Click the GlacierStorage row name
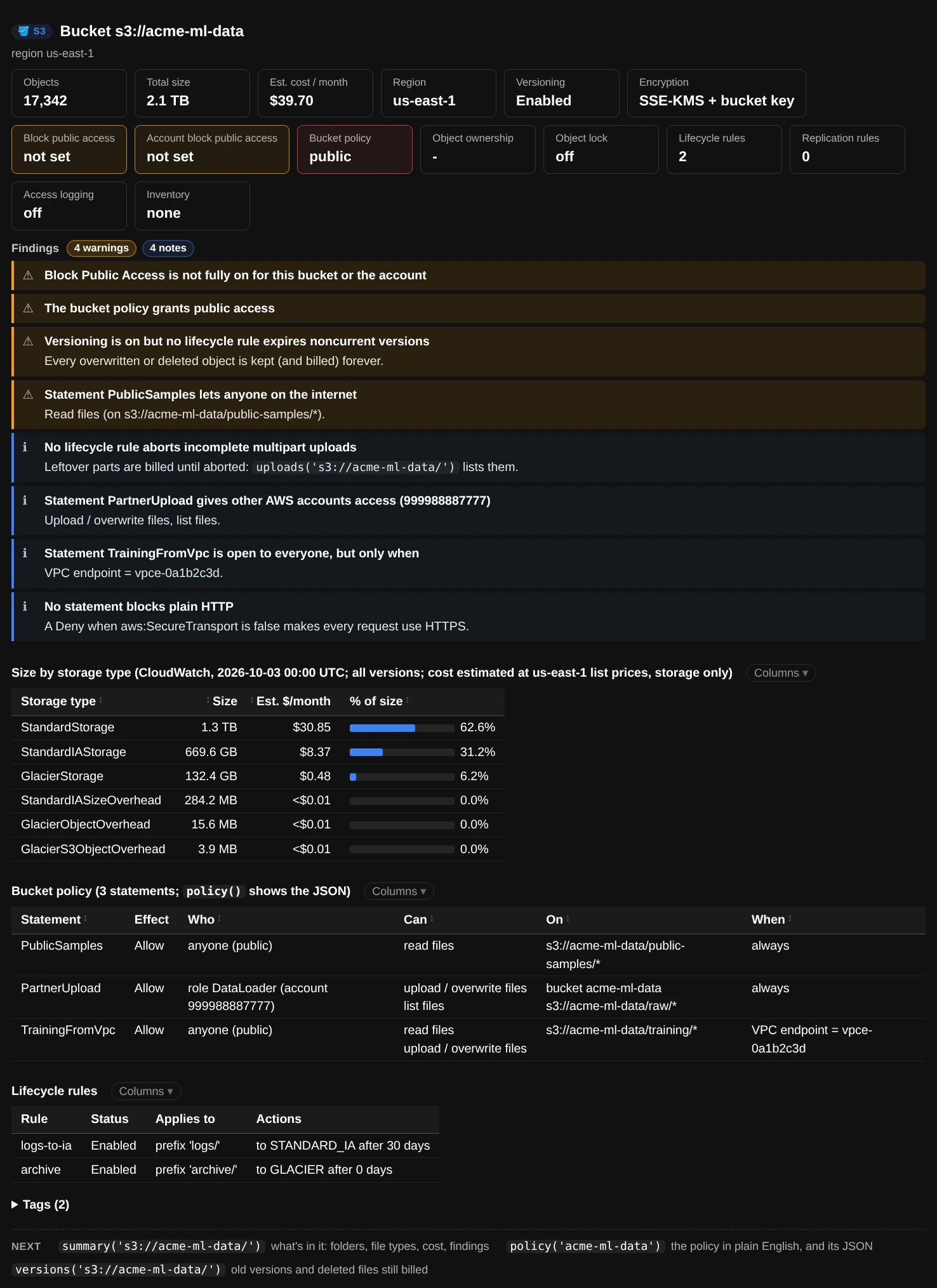Viewport: 937px width, 1288px height. point(62,776)
